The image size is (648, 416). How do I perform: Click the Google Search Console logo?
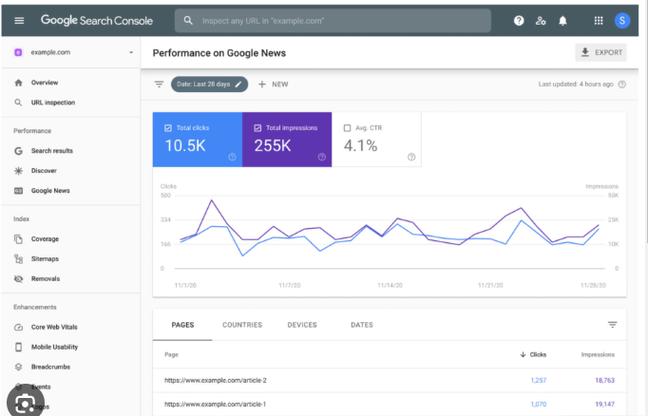pos(97,20)
